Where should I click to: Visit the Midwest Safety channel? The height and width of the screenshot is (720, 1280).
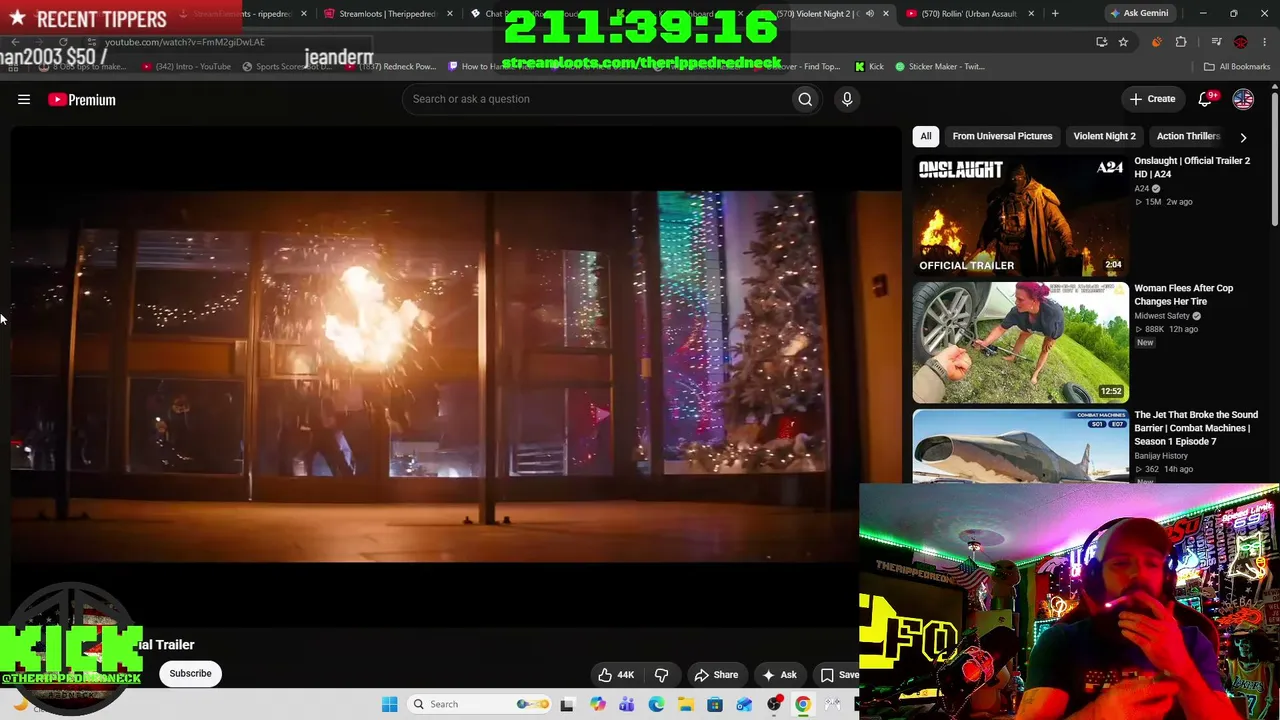[x=1162, y=316]
